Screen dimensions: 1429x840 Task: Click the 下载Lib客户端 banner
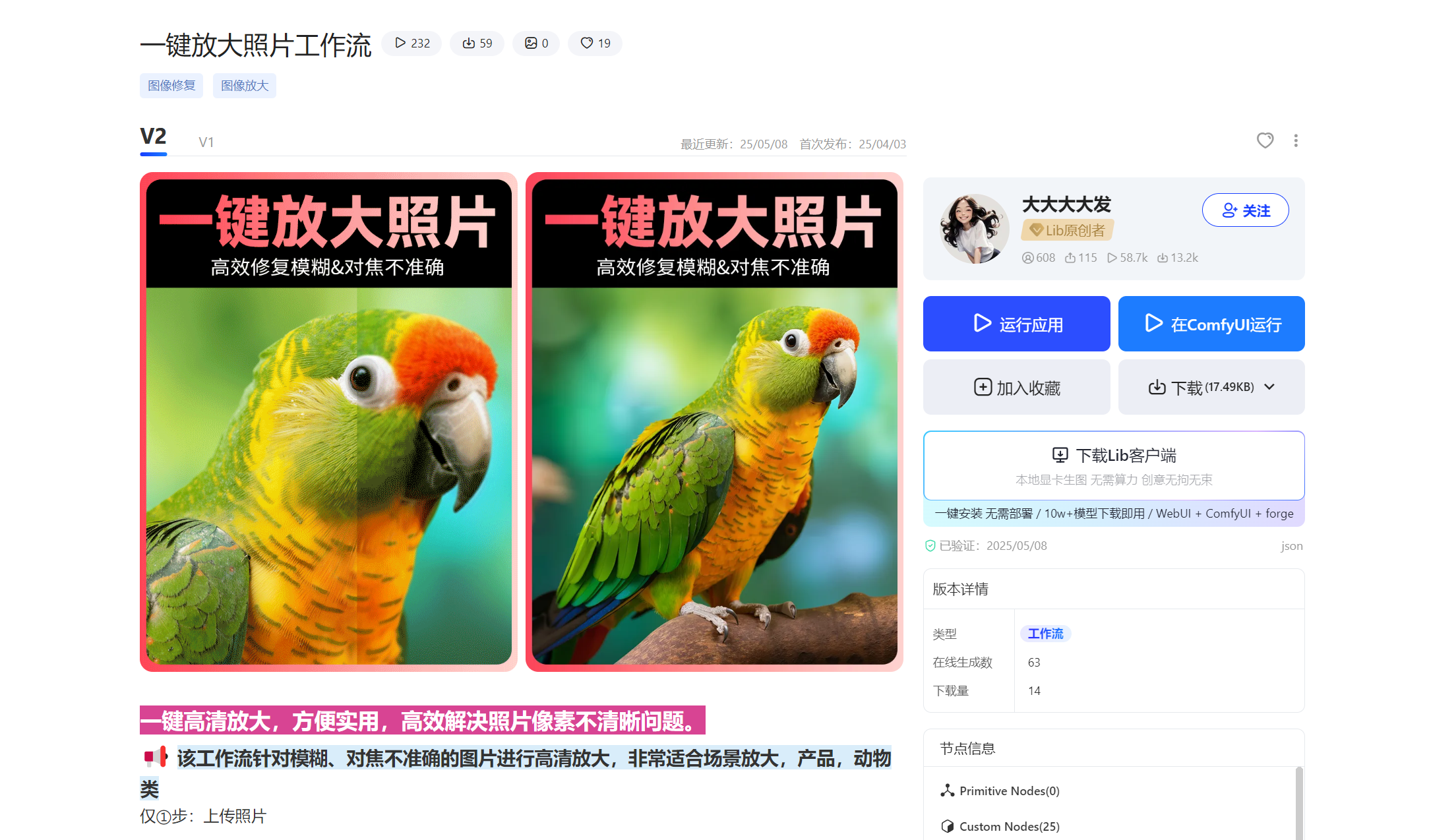(1114, 465)
